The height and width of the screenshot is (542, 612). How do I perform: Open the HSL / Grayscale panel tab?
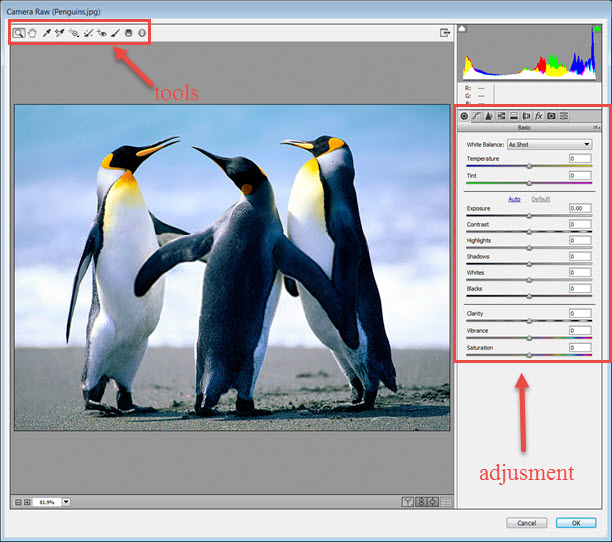(502, 116)
